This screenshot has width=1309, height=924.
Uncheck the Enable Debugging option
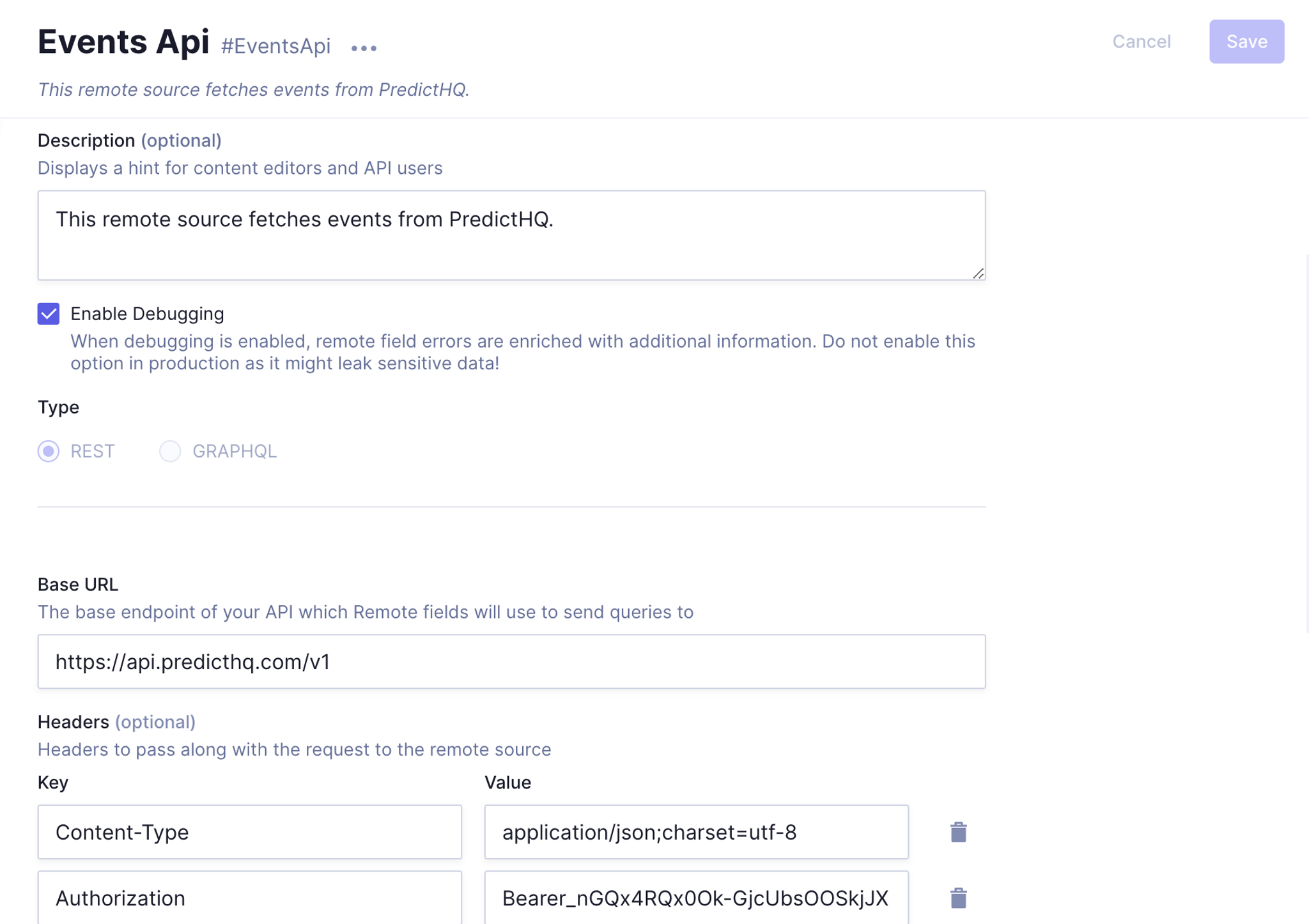(x=49, y=314)
